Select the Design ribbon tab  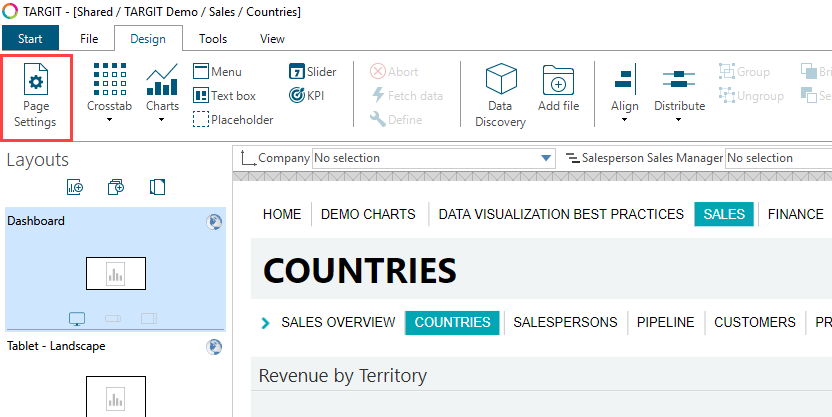[148, 39]
